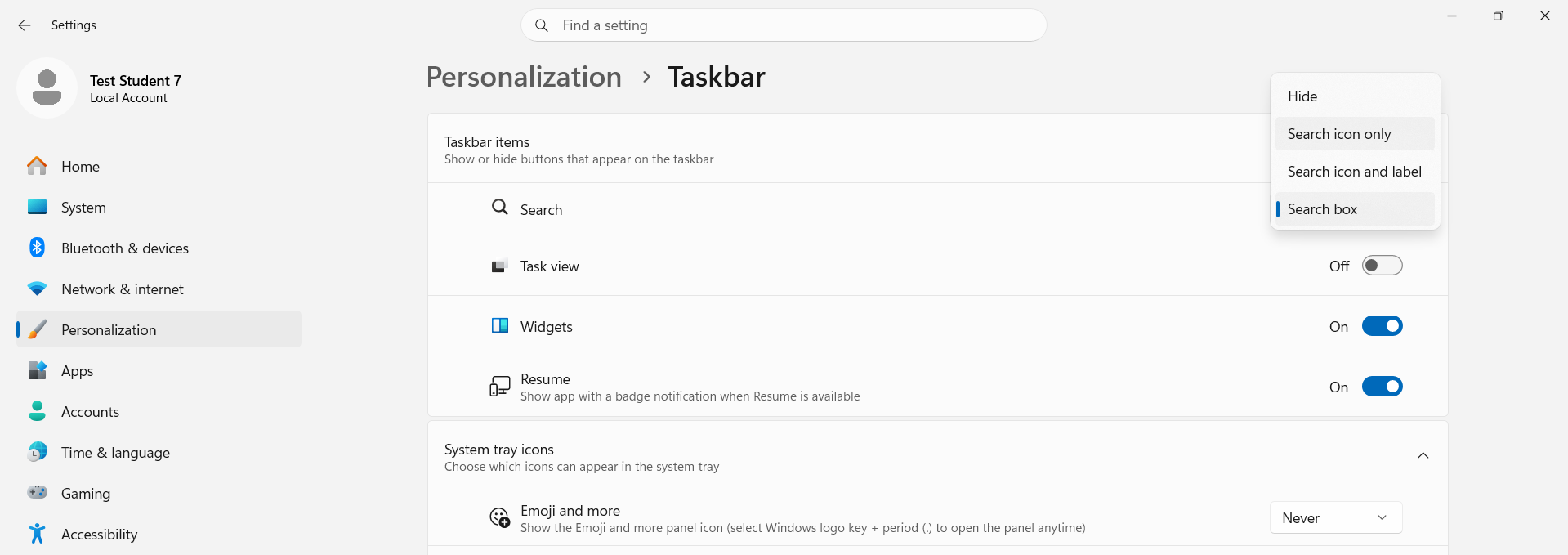Click the back arrow icon
Image resolution: width=1568 pixels, height=555 pixels.
(x=25, y=25)
